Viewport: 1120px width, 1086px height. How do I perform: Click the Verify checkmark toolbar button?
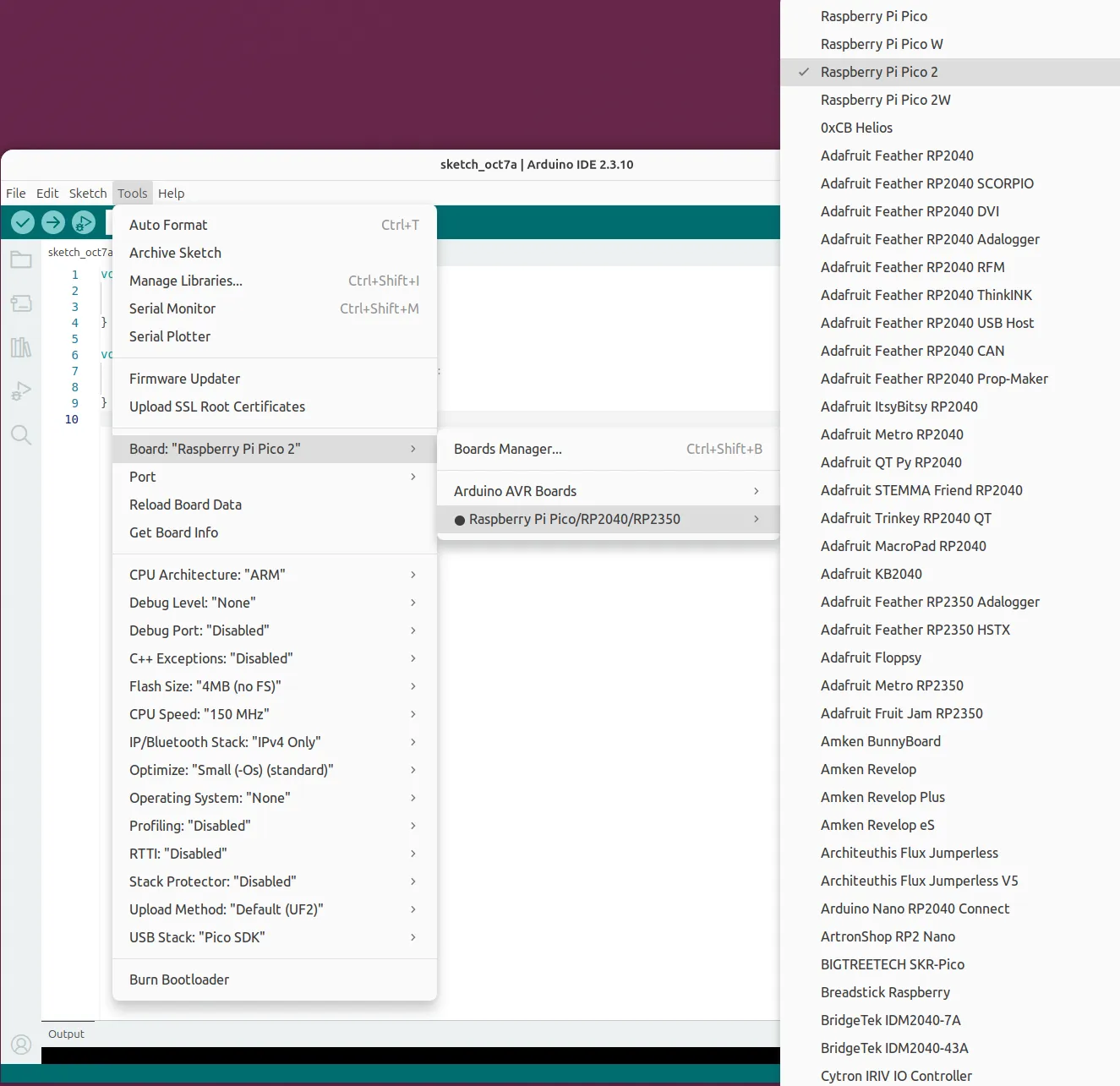pyautogui.click(x=23, y=222)
